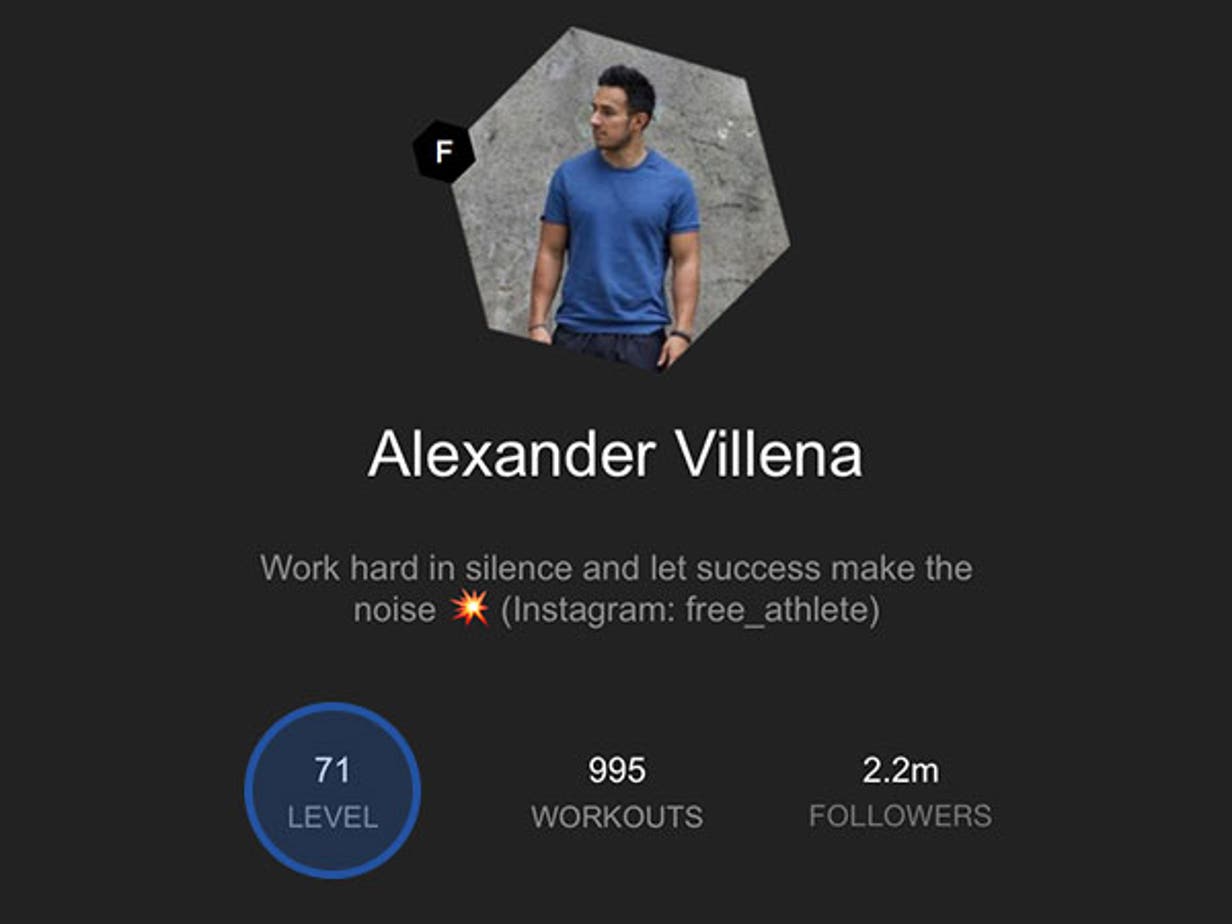
Task: Click the first name Alexander in the title
Action: coord(511,456)
